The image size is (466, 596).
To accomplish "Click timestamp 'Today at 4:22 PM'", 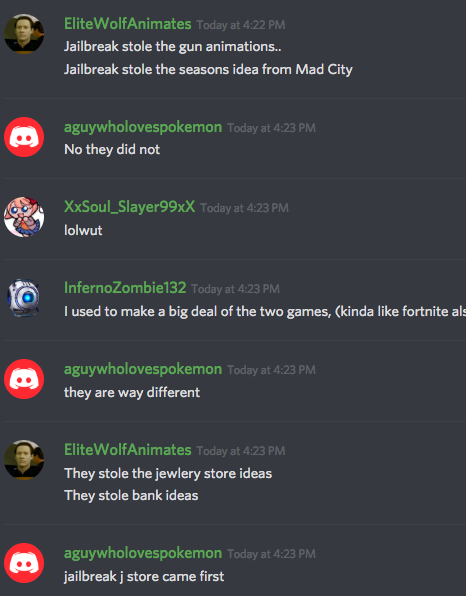I will tap(241, 25).
